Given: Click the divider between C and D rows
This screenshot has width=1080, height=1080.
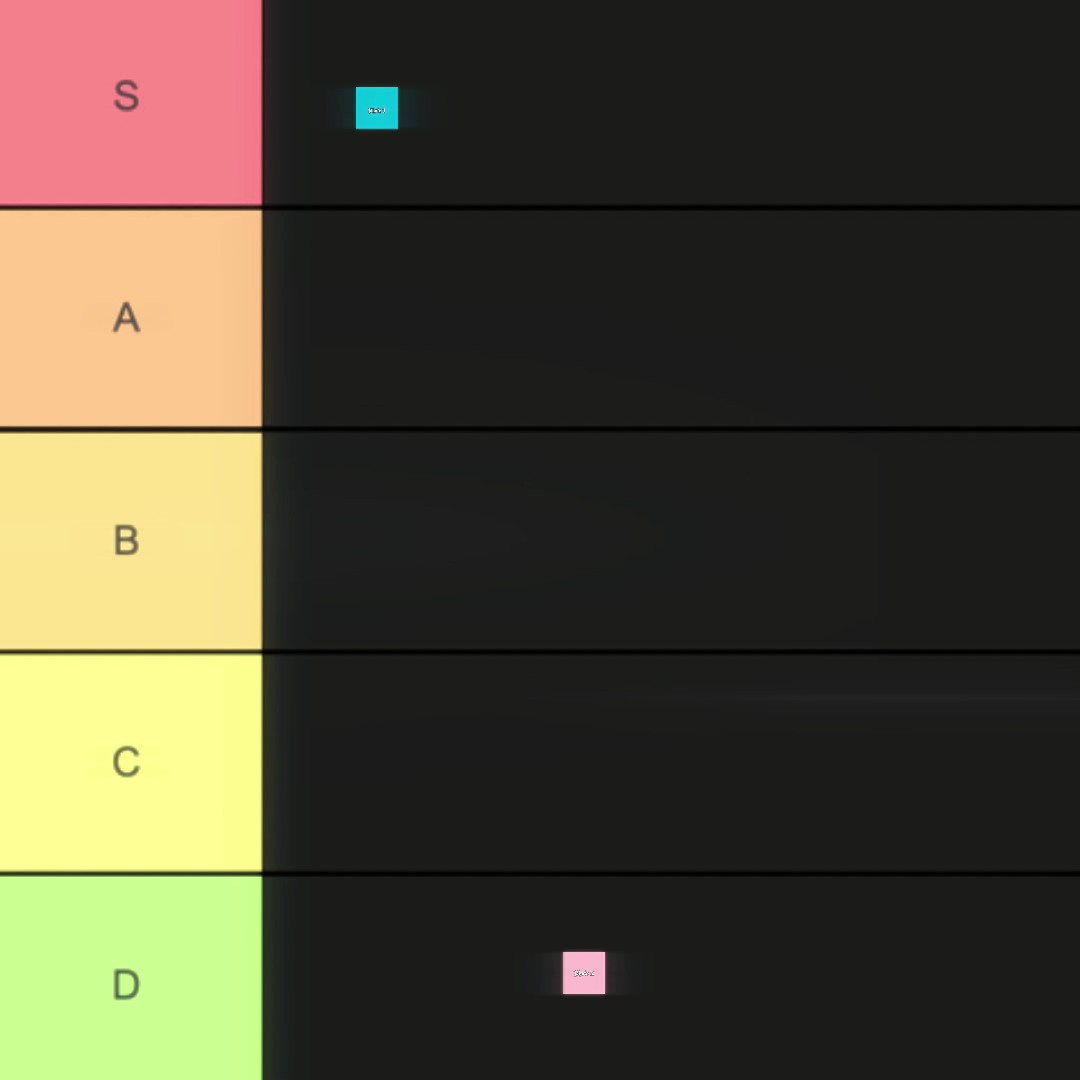Looking at the screenshot, I should (540, 873).
